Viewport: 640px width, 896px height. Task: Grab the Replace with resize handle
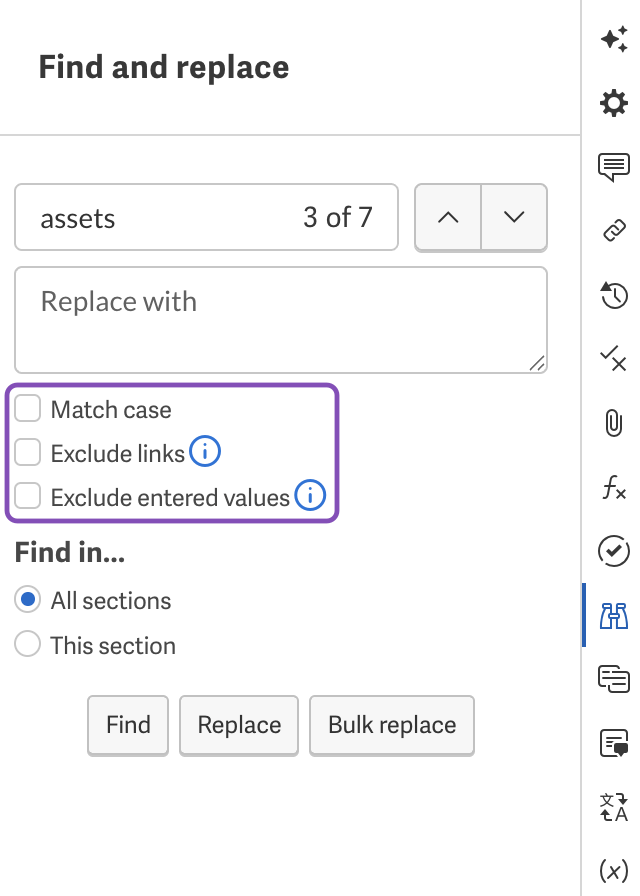(x=537, y=363)
